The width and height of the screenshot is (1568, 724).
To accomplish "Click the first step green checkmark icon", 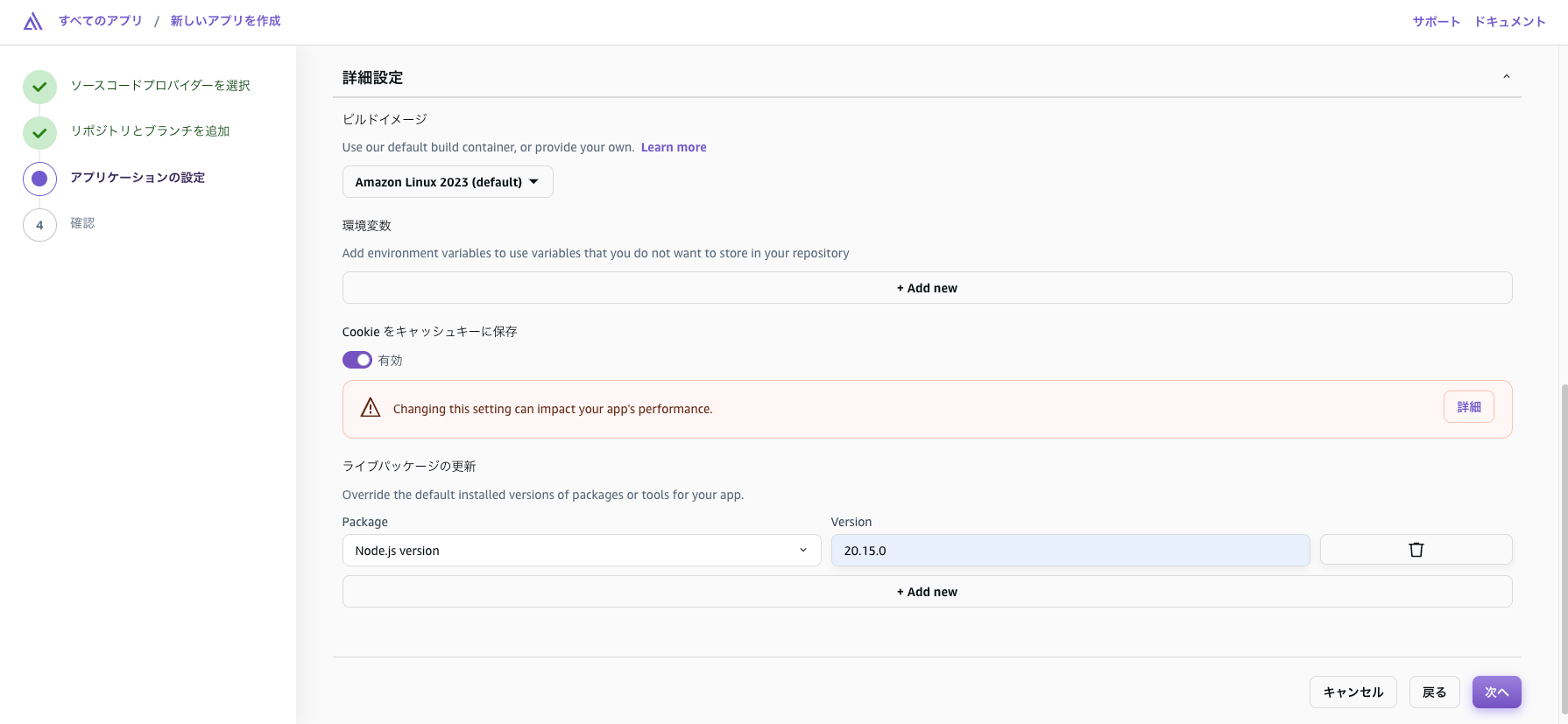I will point(39,87).
